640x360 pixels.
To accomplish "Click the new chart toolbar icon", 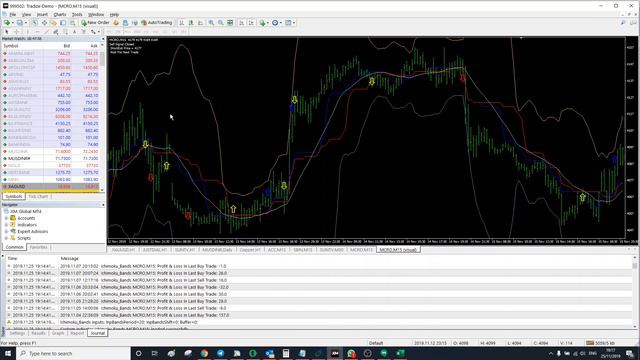I will pos(7,23).
